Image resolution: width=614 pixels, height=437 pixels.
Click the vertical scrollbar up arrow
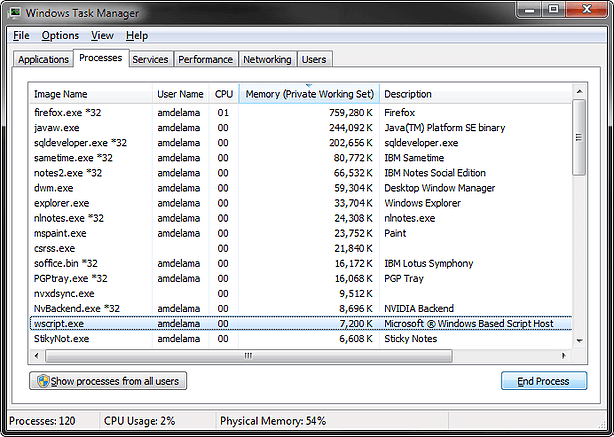[580, 91]
